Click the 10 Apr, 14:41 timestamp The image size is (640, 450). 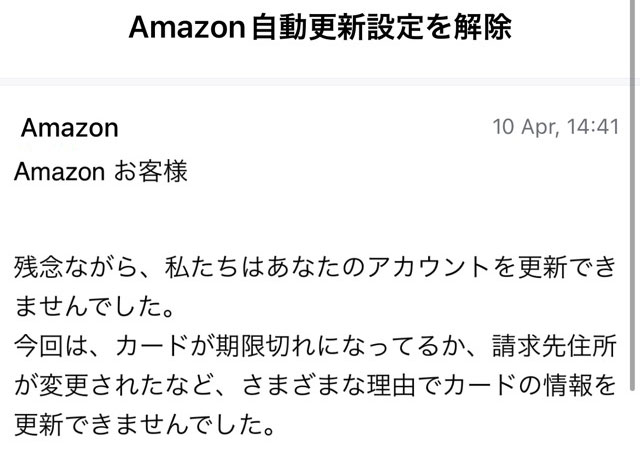click(556, 127)
